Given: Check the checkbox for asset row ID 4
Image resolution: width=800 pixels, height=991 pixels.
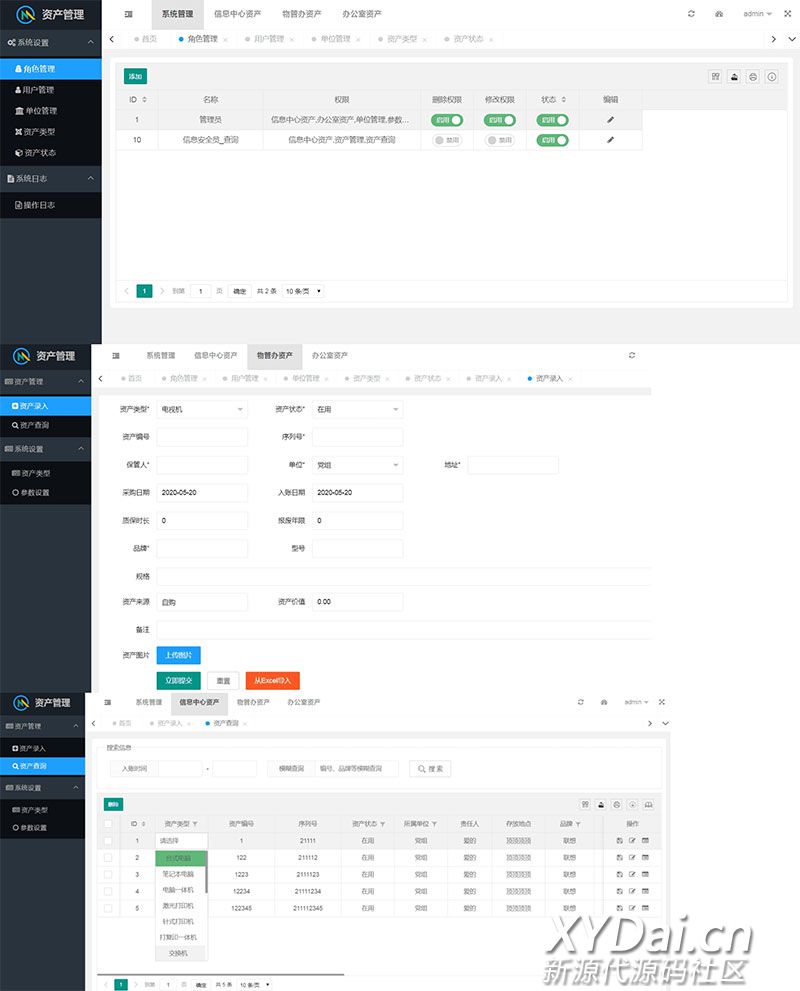Looking at the screenshot, I should point(108,891).
